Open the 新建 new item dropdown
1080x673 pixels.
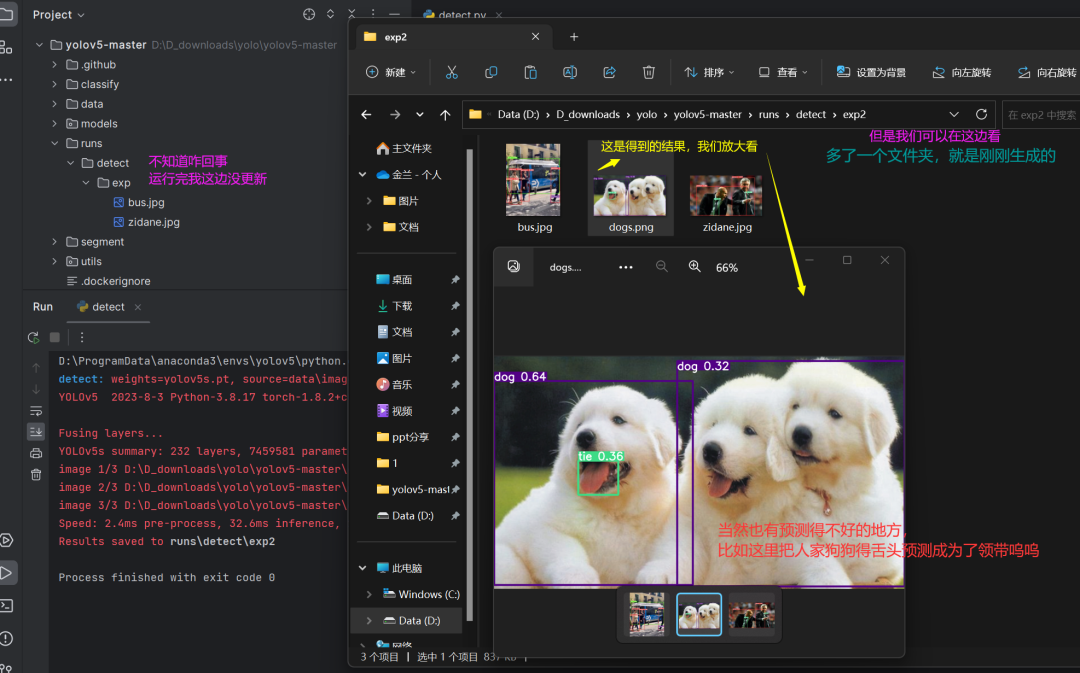pos(391,72)
